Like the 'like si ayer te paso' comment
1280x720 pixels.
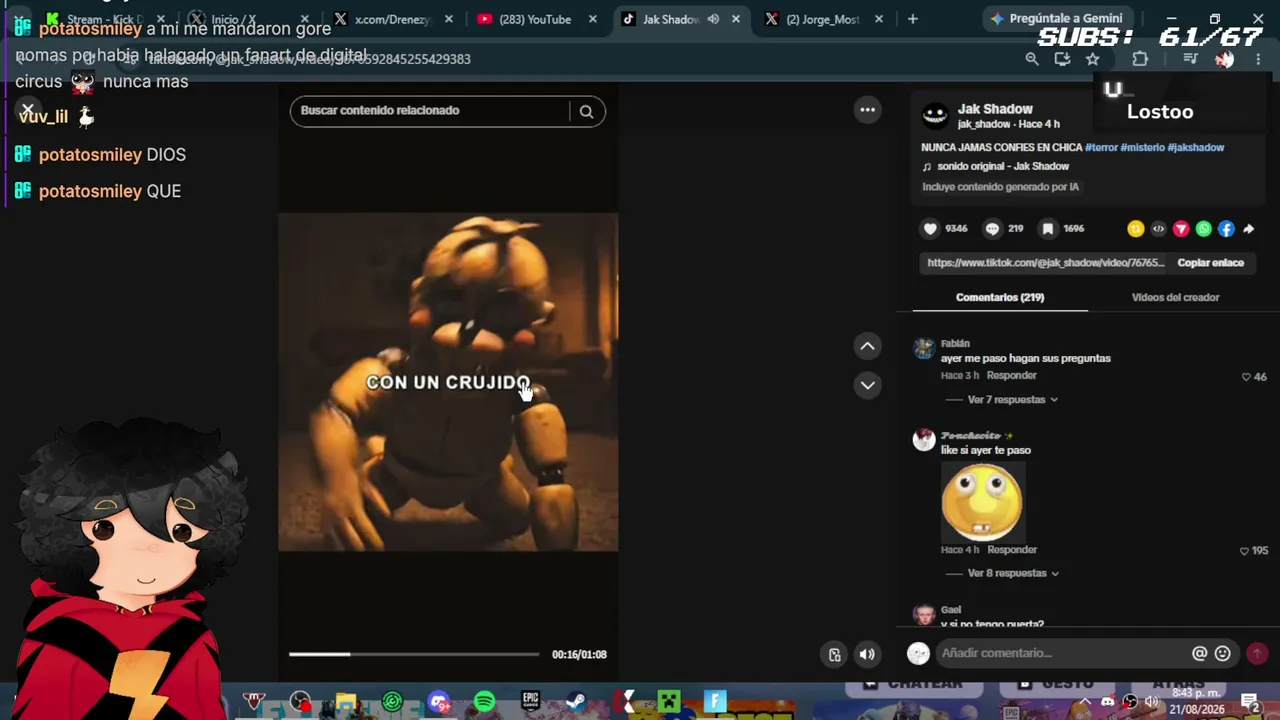tap(1244, 551)
